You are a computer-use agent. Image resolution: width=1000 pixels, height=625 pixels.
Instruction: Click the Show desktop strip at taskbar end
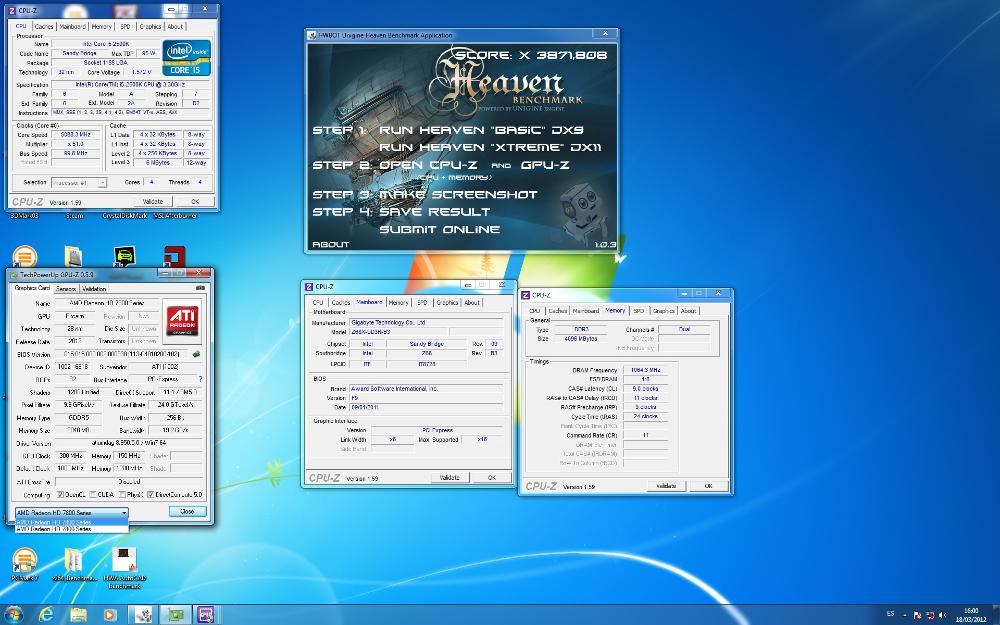pyautogui.click(x=996, y=615)
